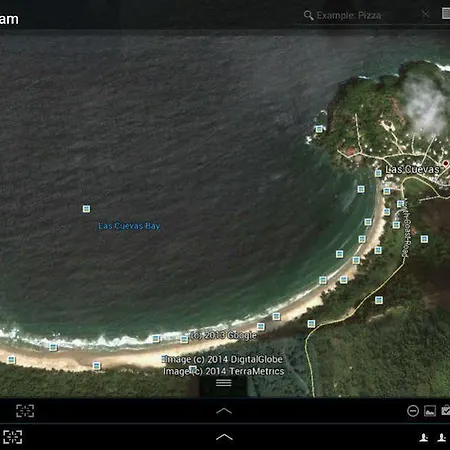This screenshot has width=450, height=450.
Task: Clear the search box with X
Action: [425, 14]
